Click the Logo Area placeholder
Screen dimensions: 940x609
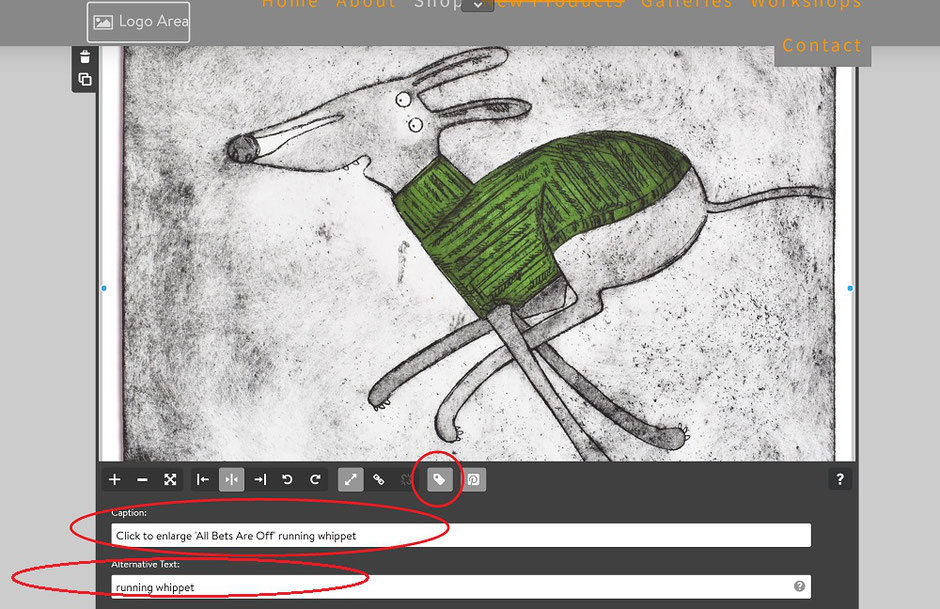(x=138, y=22)
